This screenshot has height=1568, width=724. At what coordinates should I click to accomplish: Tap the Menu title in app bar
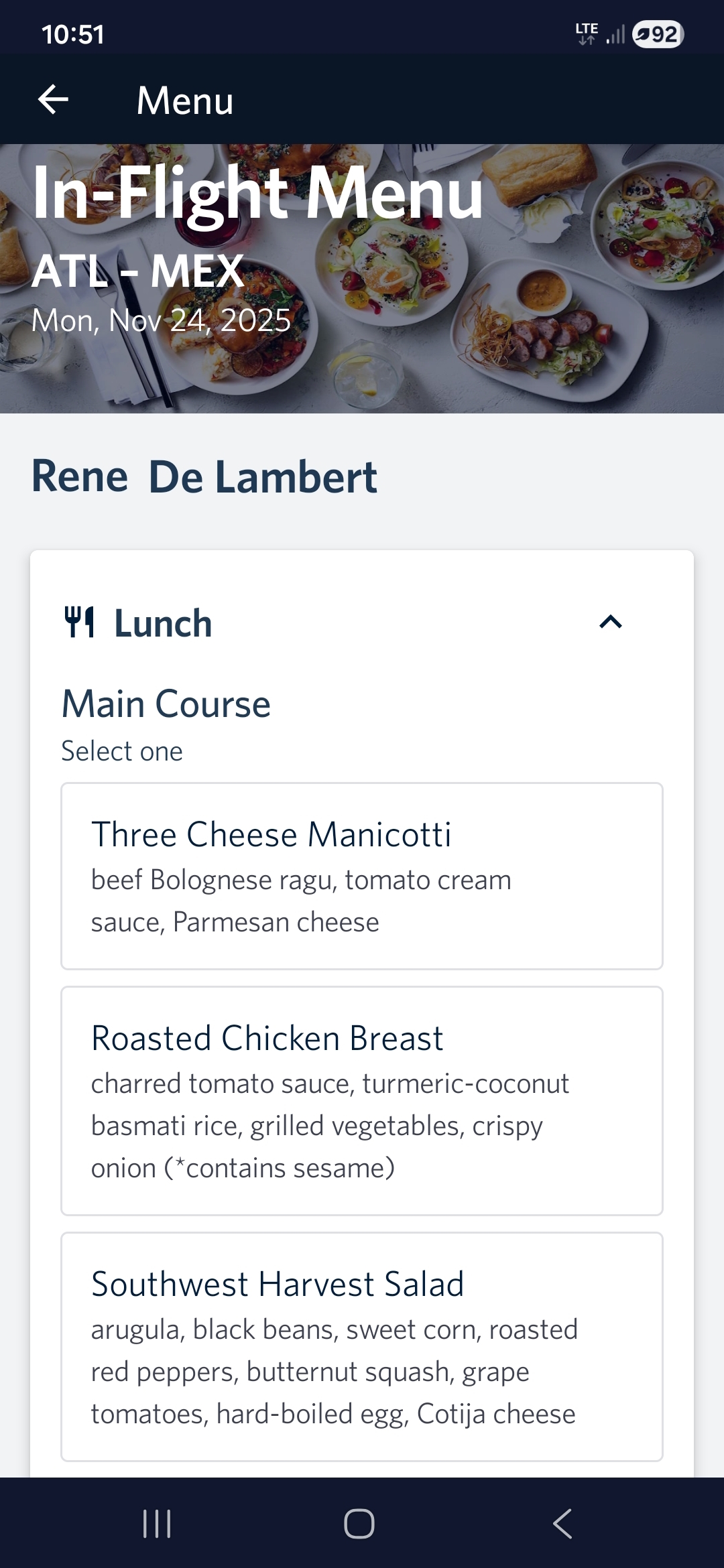[185, 101]
